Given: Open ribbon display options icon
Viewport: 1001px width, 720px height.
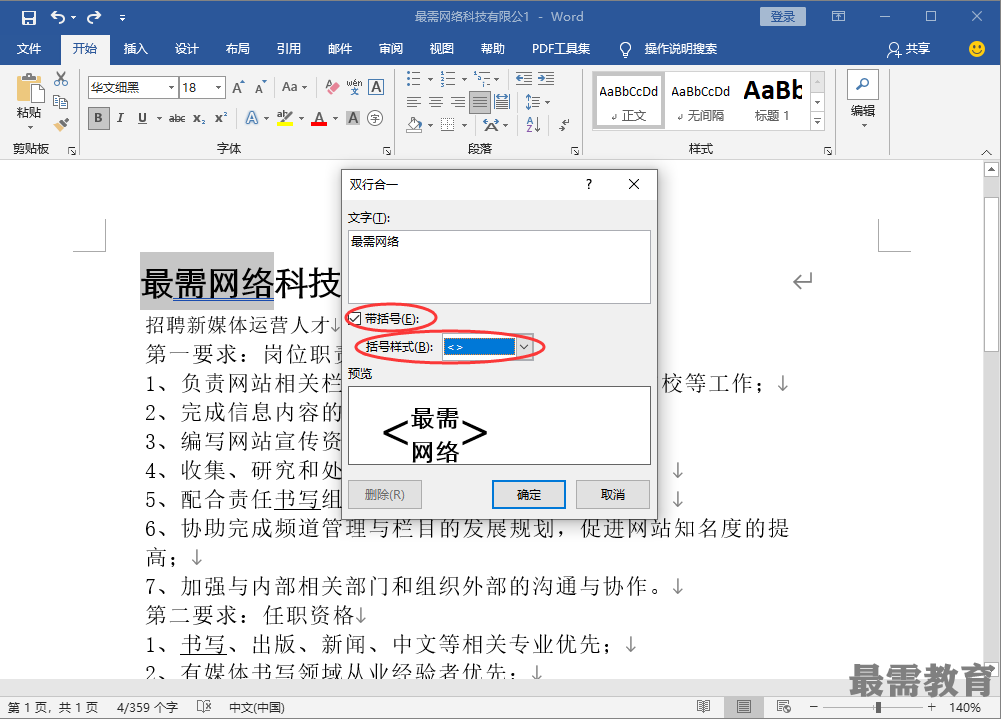Looking at the screenshot, I should (838, 17).
